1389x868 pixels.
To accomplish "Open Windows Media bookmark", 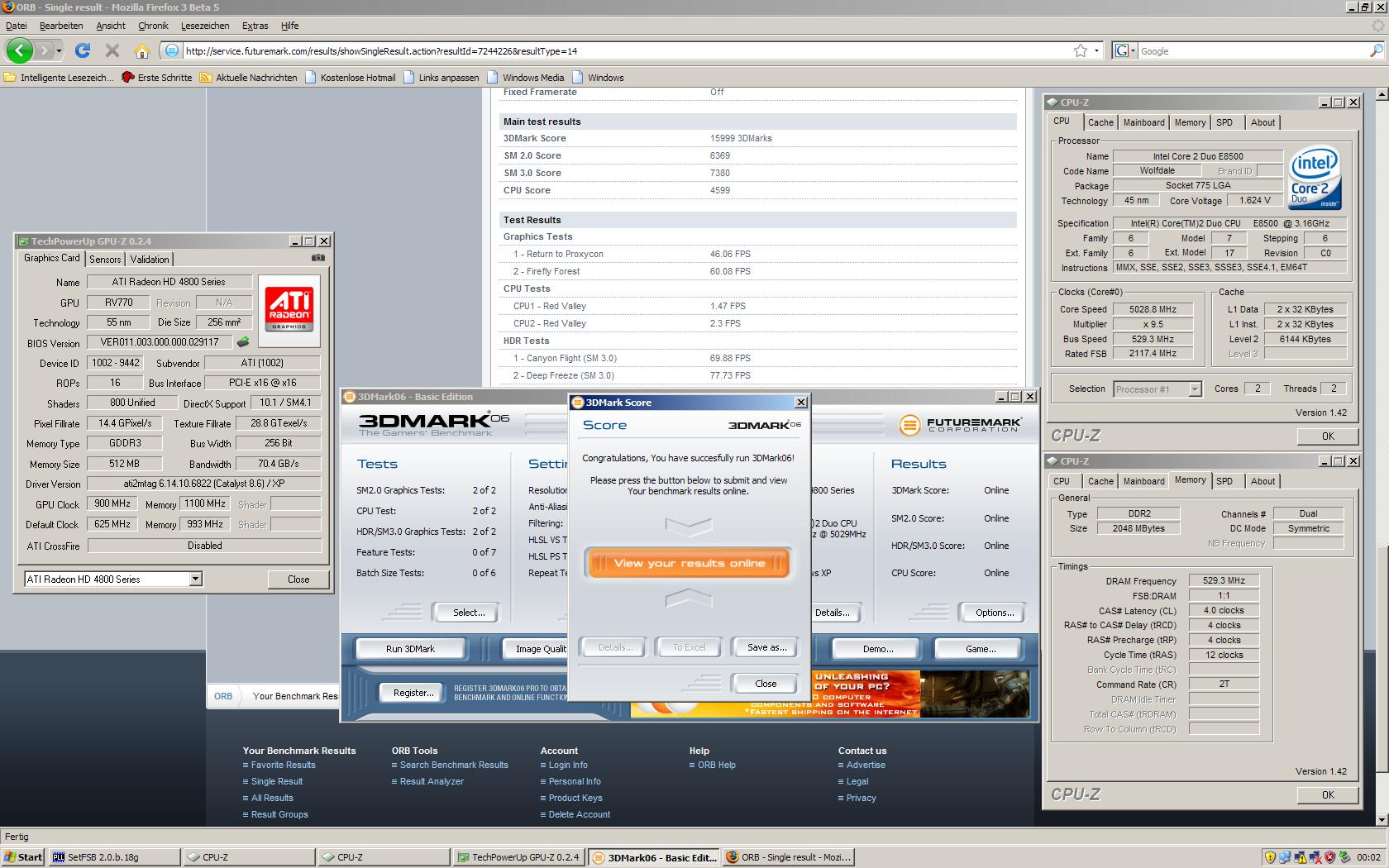I will [x=525, y=78].
